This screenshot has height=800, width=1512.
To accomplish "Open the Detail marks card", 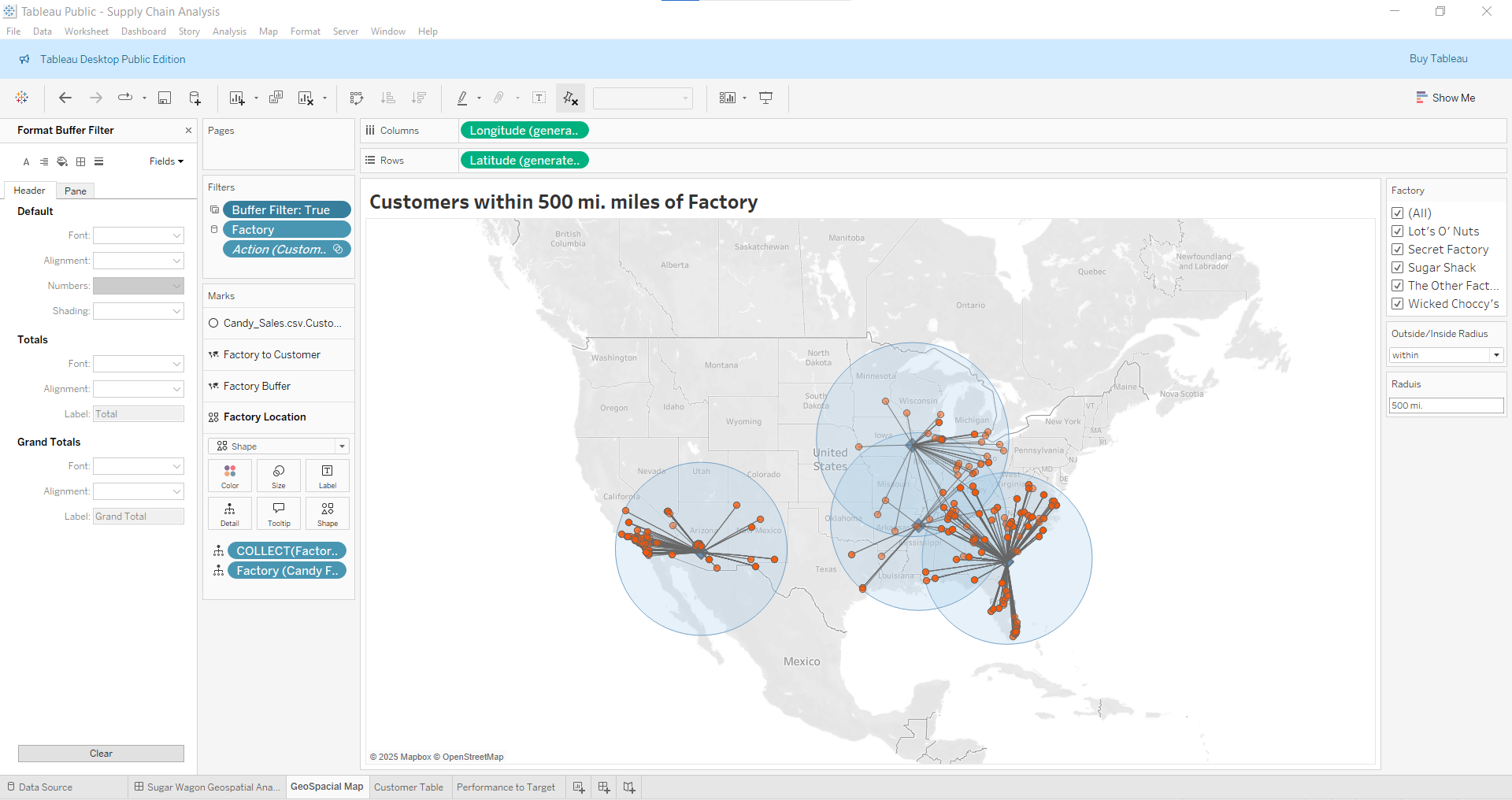I will pyautogui.click(x=230, y=513).
